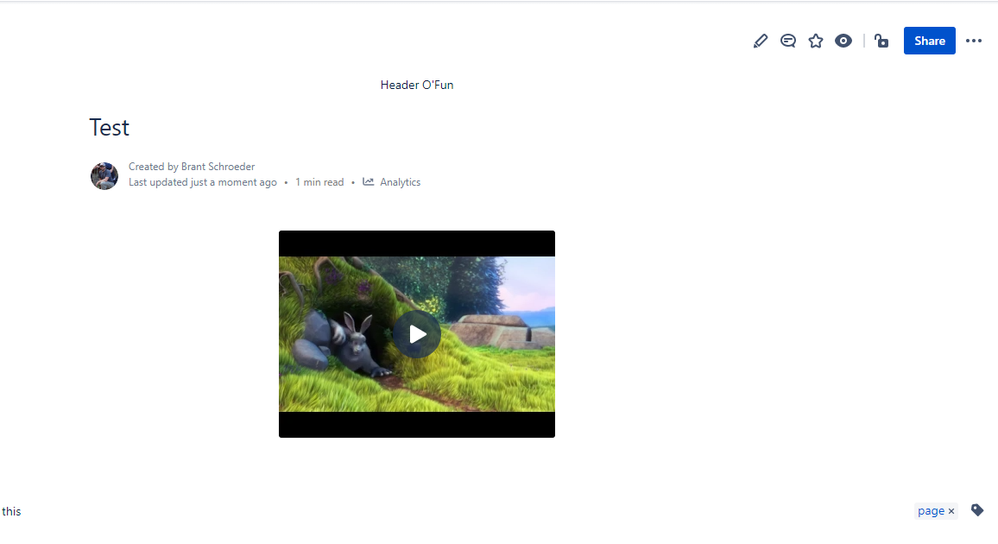Screen dimensions: 998x544
Task: Open page restrictions padlock icon
Action: [x=882, y=41]
